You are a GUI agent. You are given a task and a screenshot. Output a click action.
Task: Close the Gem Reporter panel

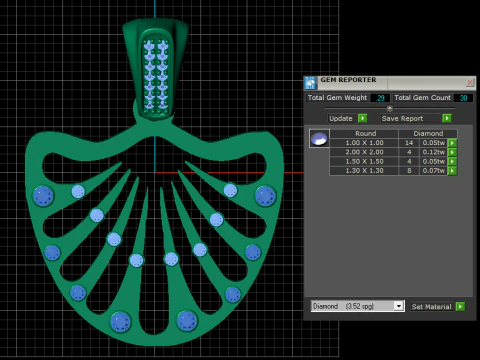470,82
